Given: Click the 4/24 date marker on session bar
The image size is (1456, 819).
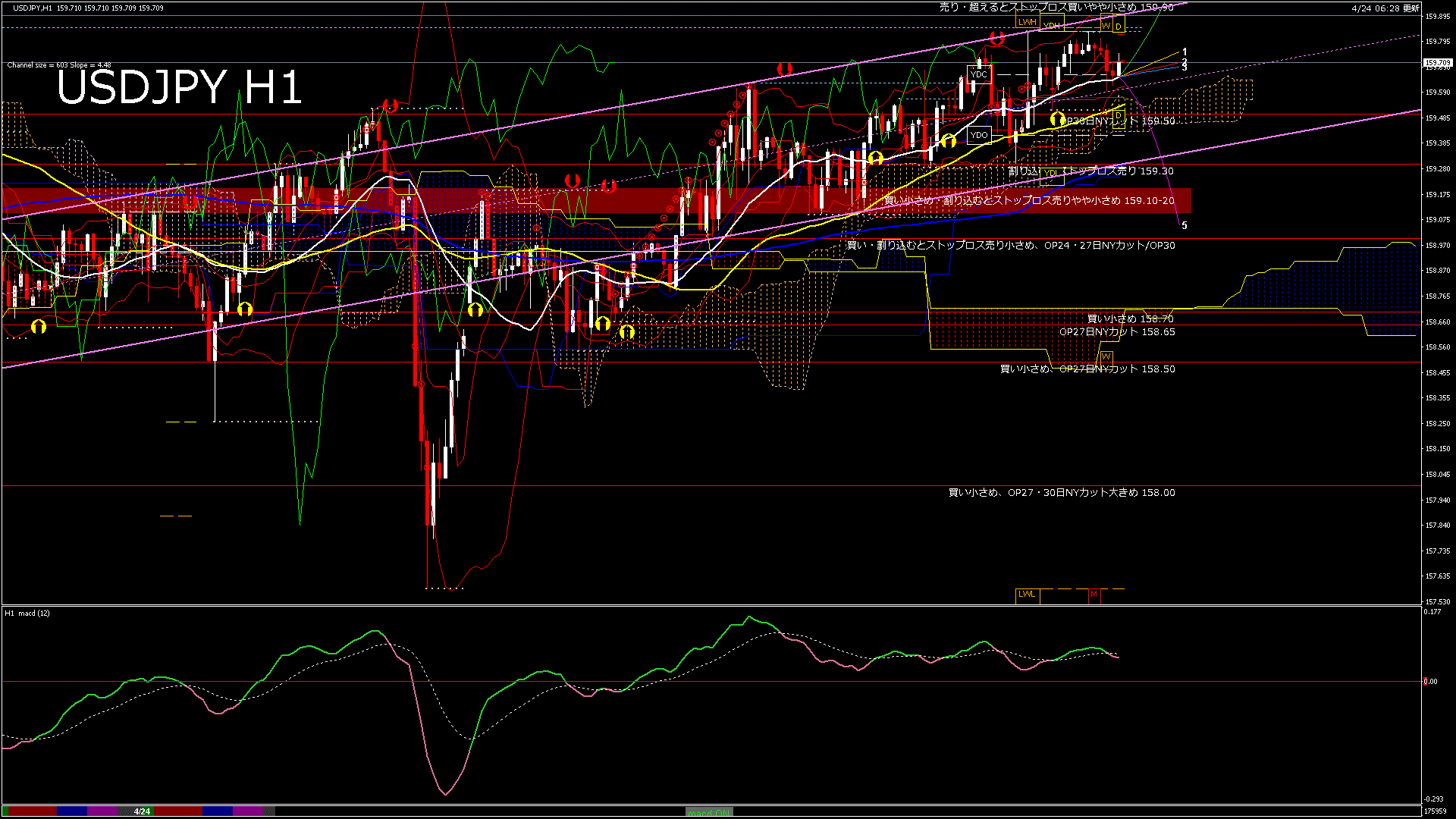Looking at the screenshot, I should tap(142, 811).
